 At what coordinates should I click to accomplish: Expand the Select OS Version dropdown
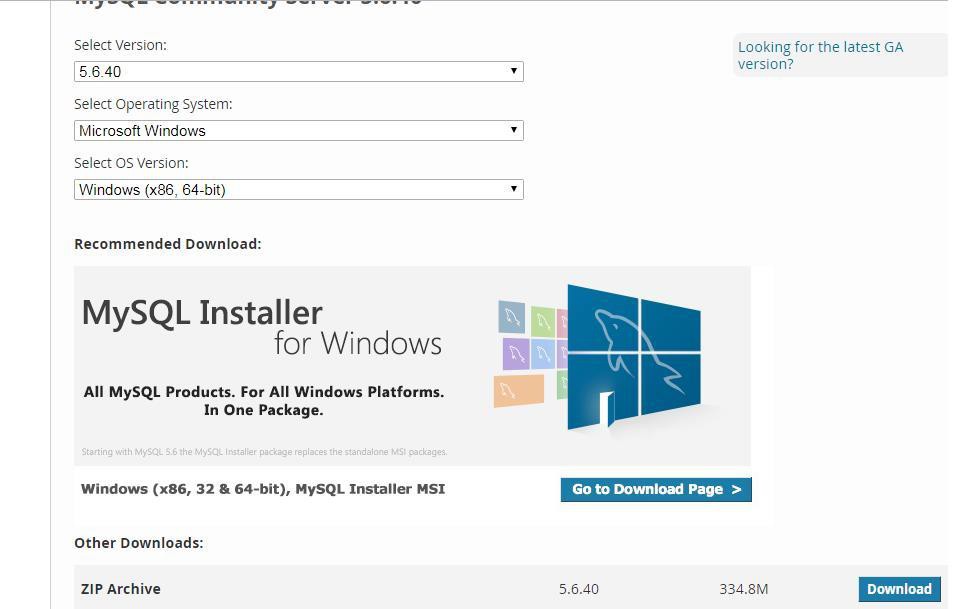coord(299,190)
